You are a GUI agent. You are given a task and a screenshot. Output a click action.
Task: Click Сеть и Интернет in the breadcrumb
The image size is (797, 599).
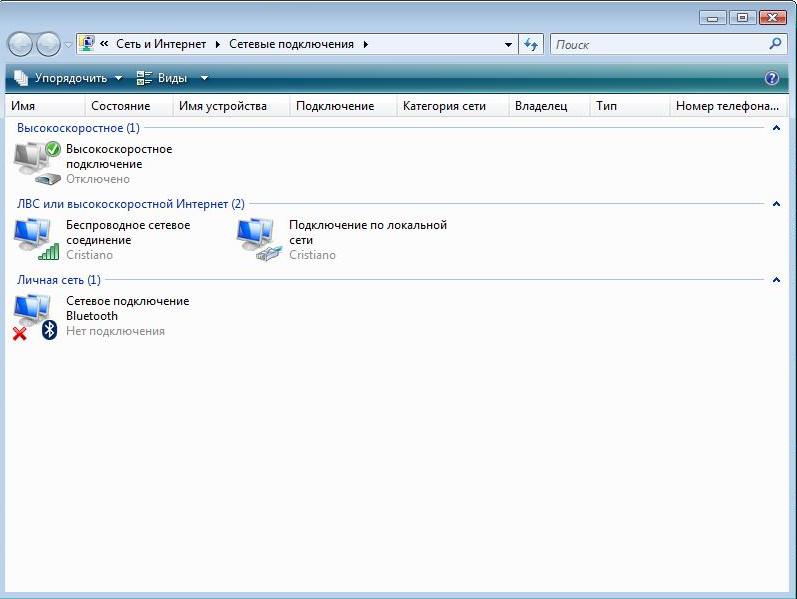click(x=160, y=44)
